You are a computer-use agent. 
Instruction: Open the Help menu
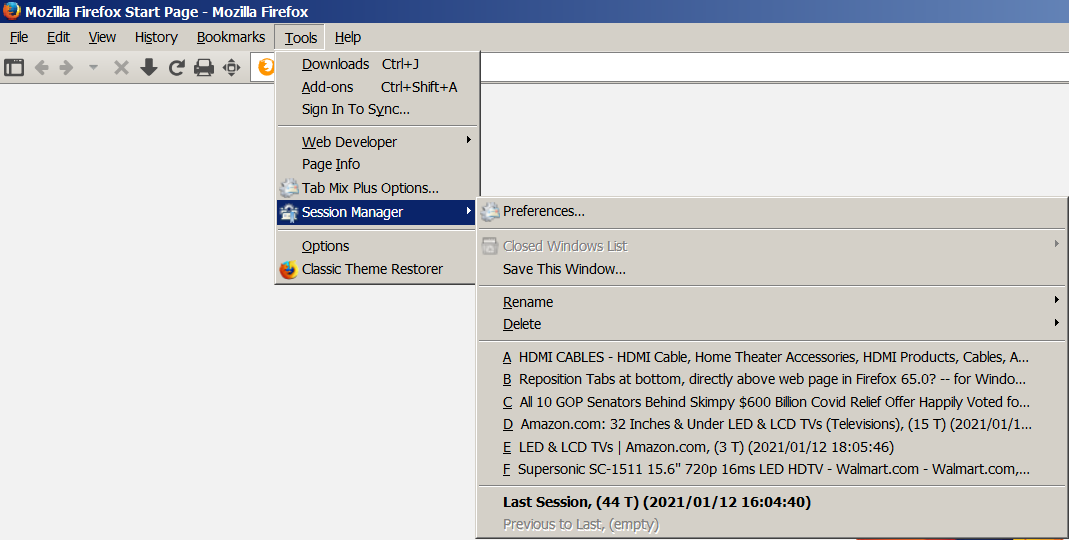[348, 38]
